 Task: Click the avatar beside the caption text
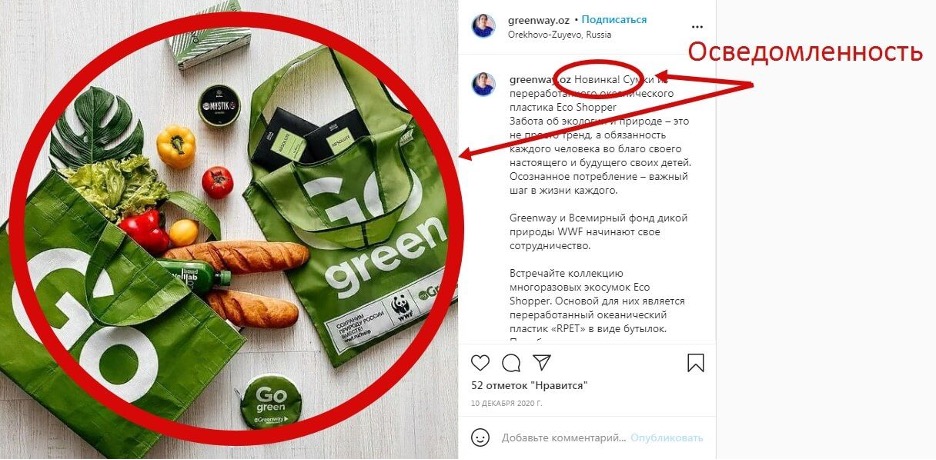484,84
